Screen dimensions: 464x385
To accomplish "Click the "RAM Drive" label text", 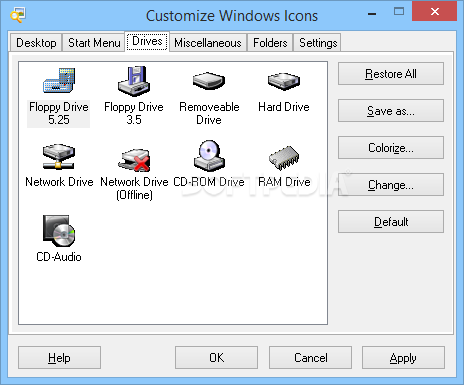I will [x=284, y=182].
